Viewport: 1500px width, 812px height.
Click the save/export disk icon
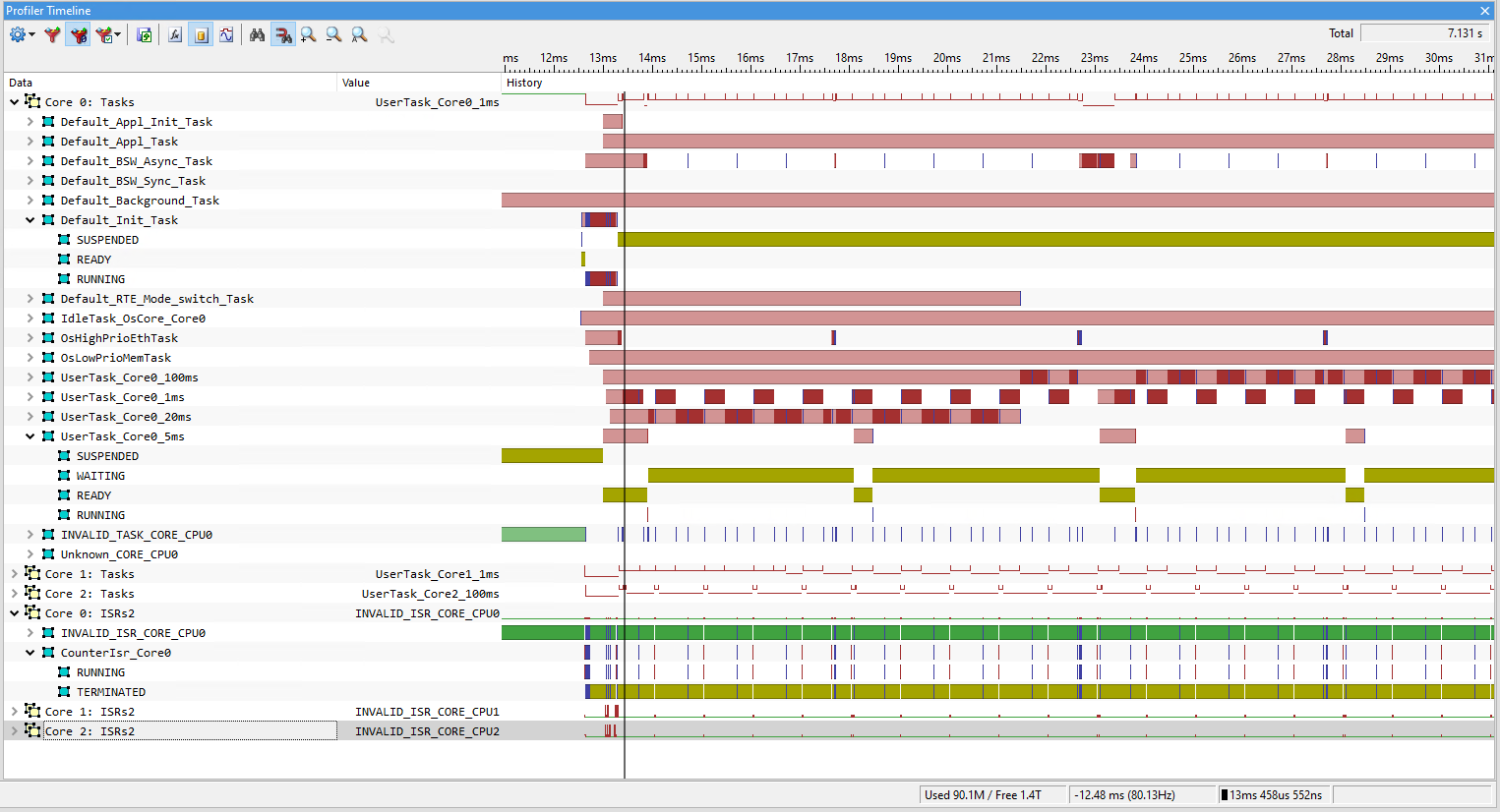(145, 34)
